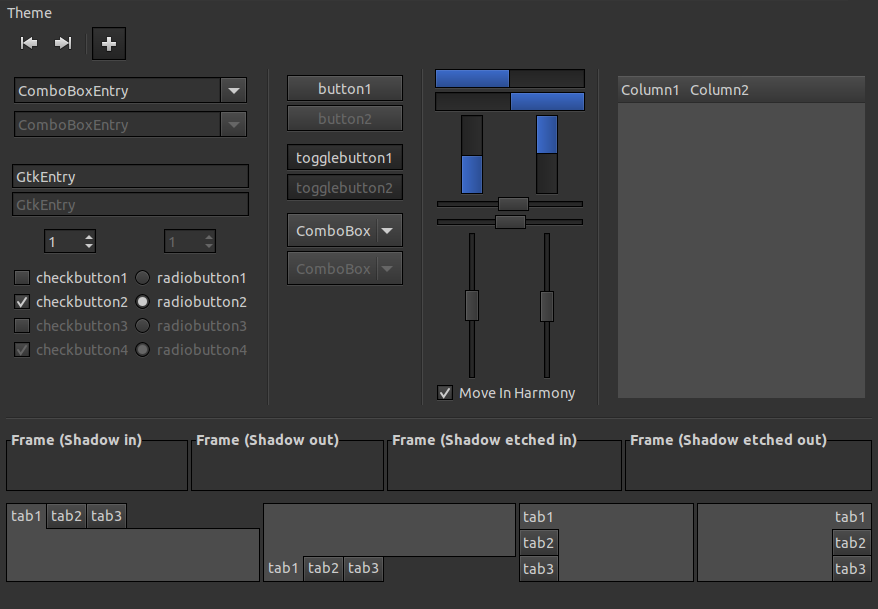Focus the active ComboBoxEntry text field
The height and width of the screenshot is (609, 878).
(118, 90)
